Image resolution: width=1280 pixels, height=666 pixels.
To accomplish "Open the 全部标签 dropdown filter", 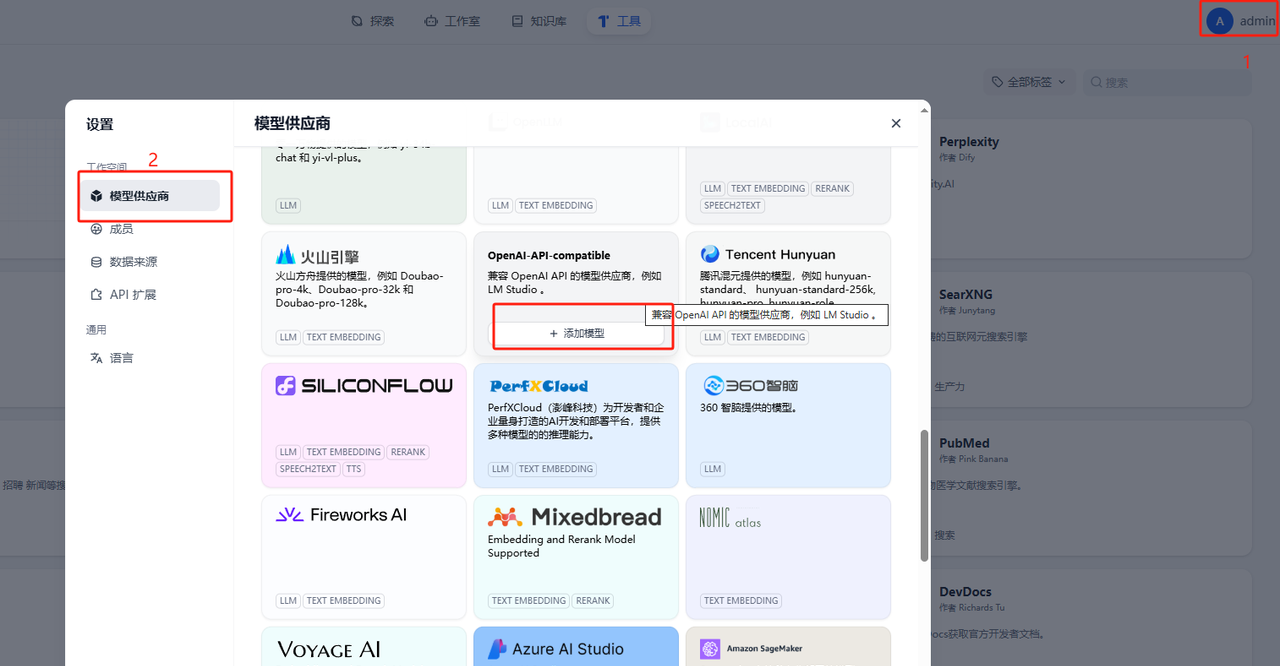I will pos(1028,82).
